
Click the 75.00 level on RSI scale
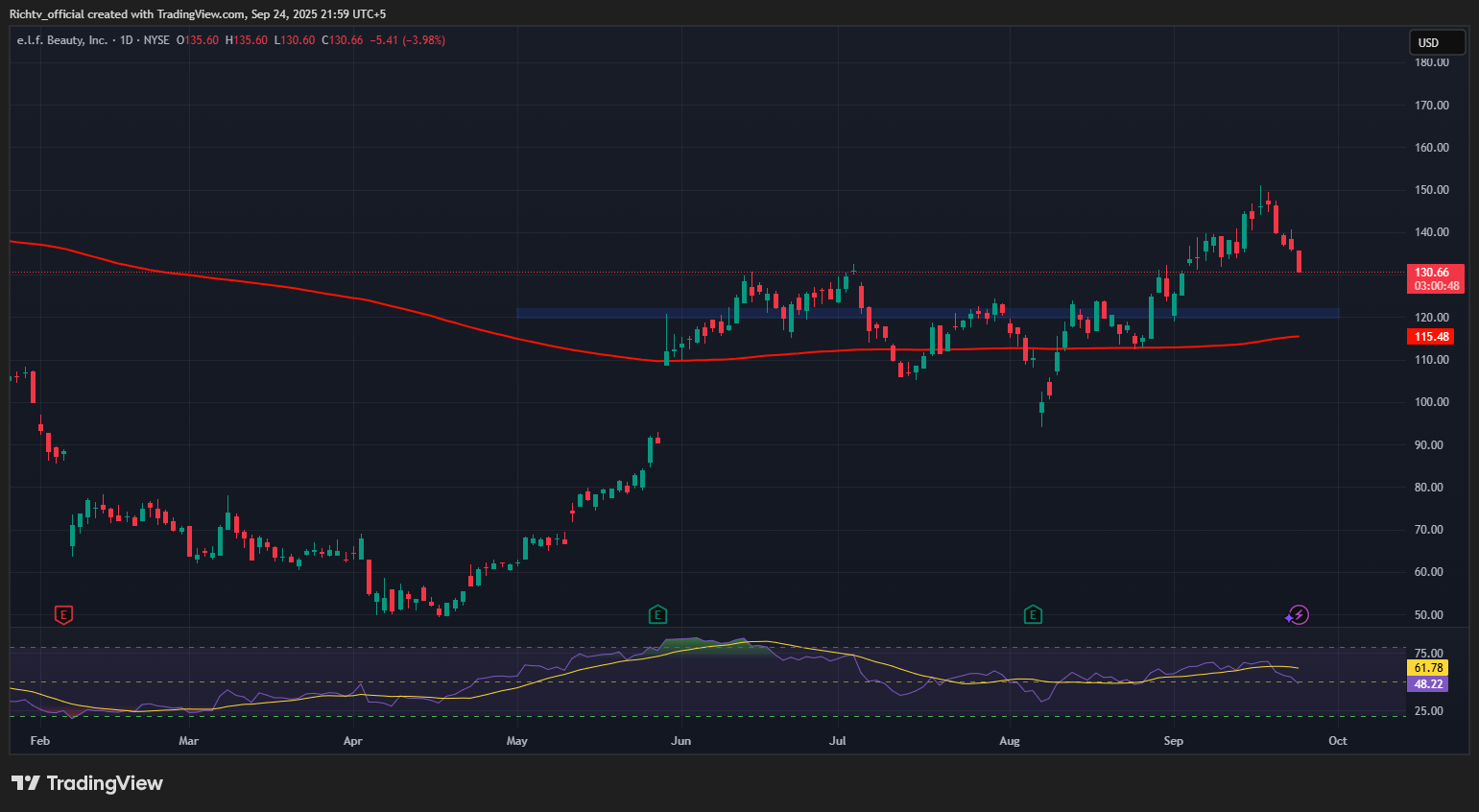1428,653
